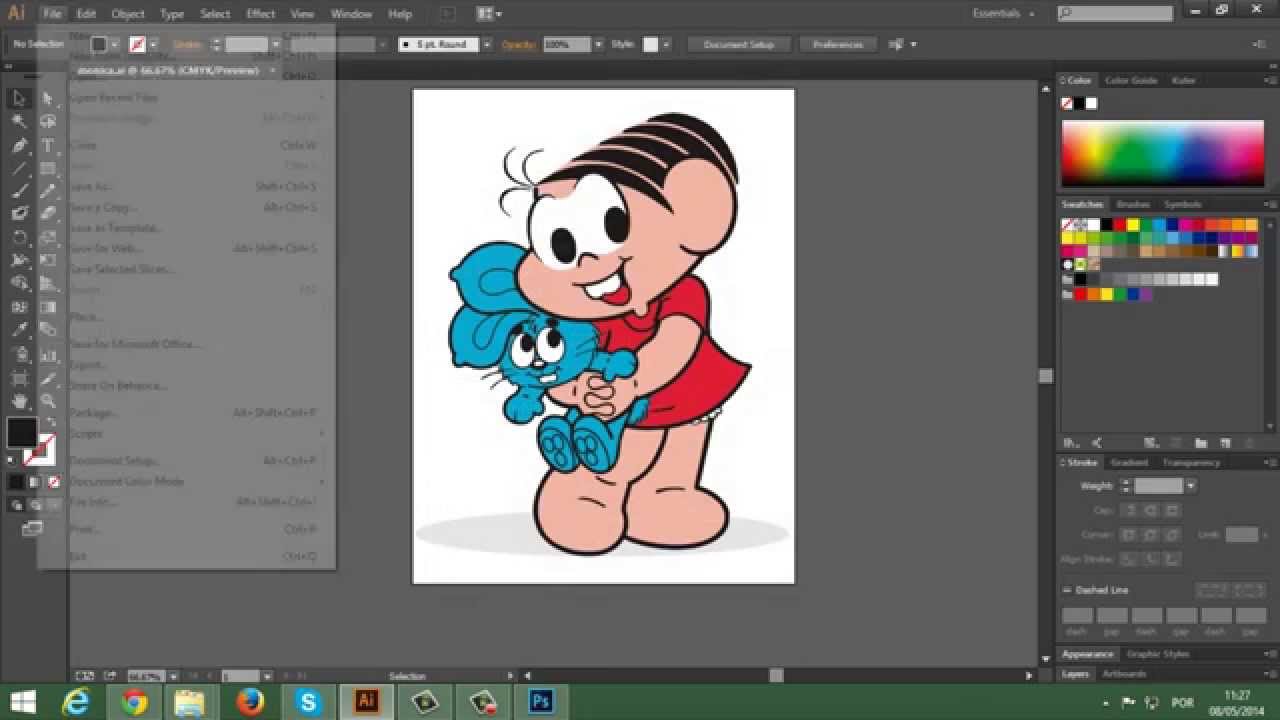Open the Transparency tab
The width and height of the screenshot is (1280, 720).
(1191, 463)
